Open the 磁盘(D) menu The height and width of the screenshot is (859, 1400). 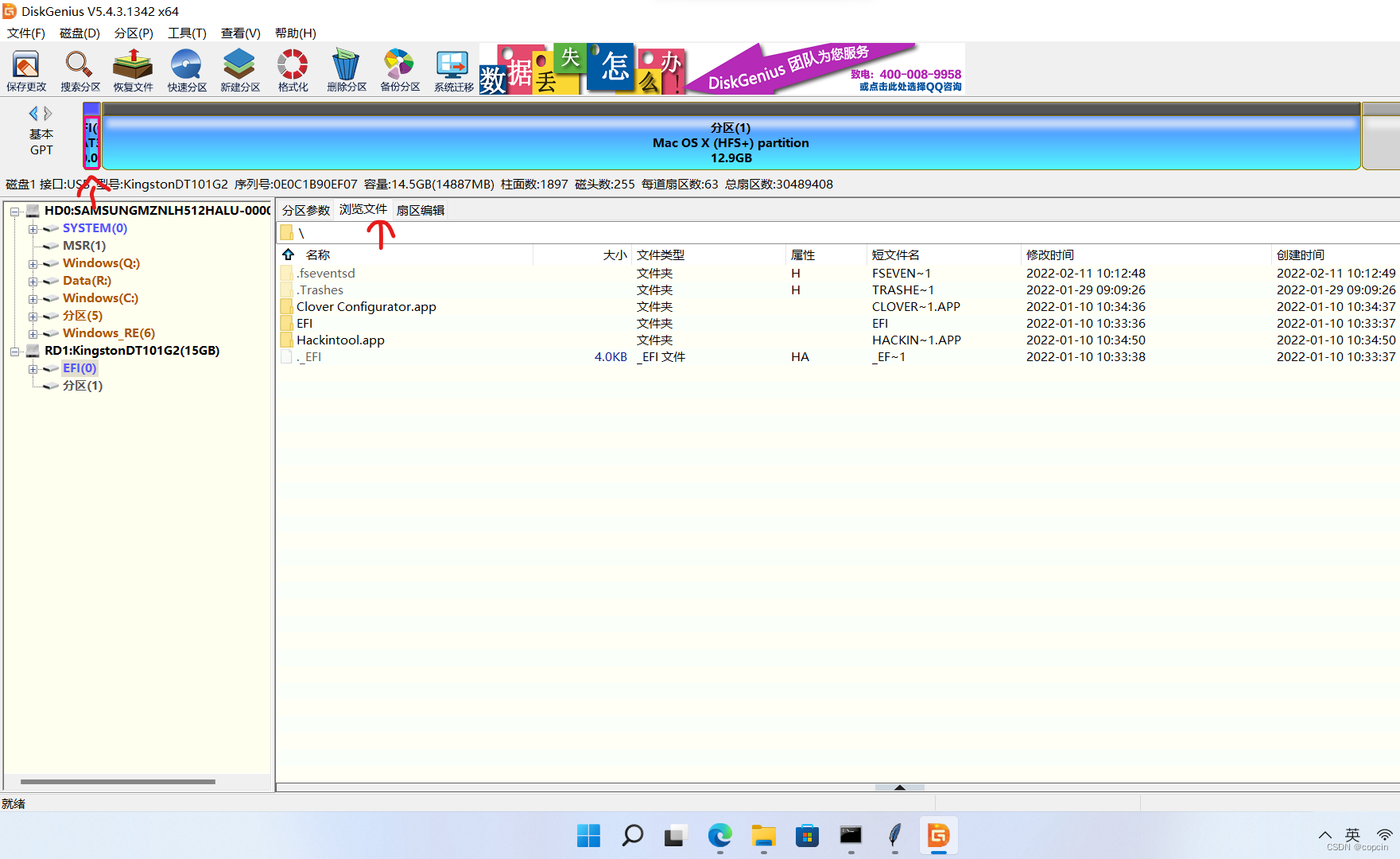tap(80, 33)
